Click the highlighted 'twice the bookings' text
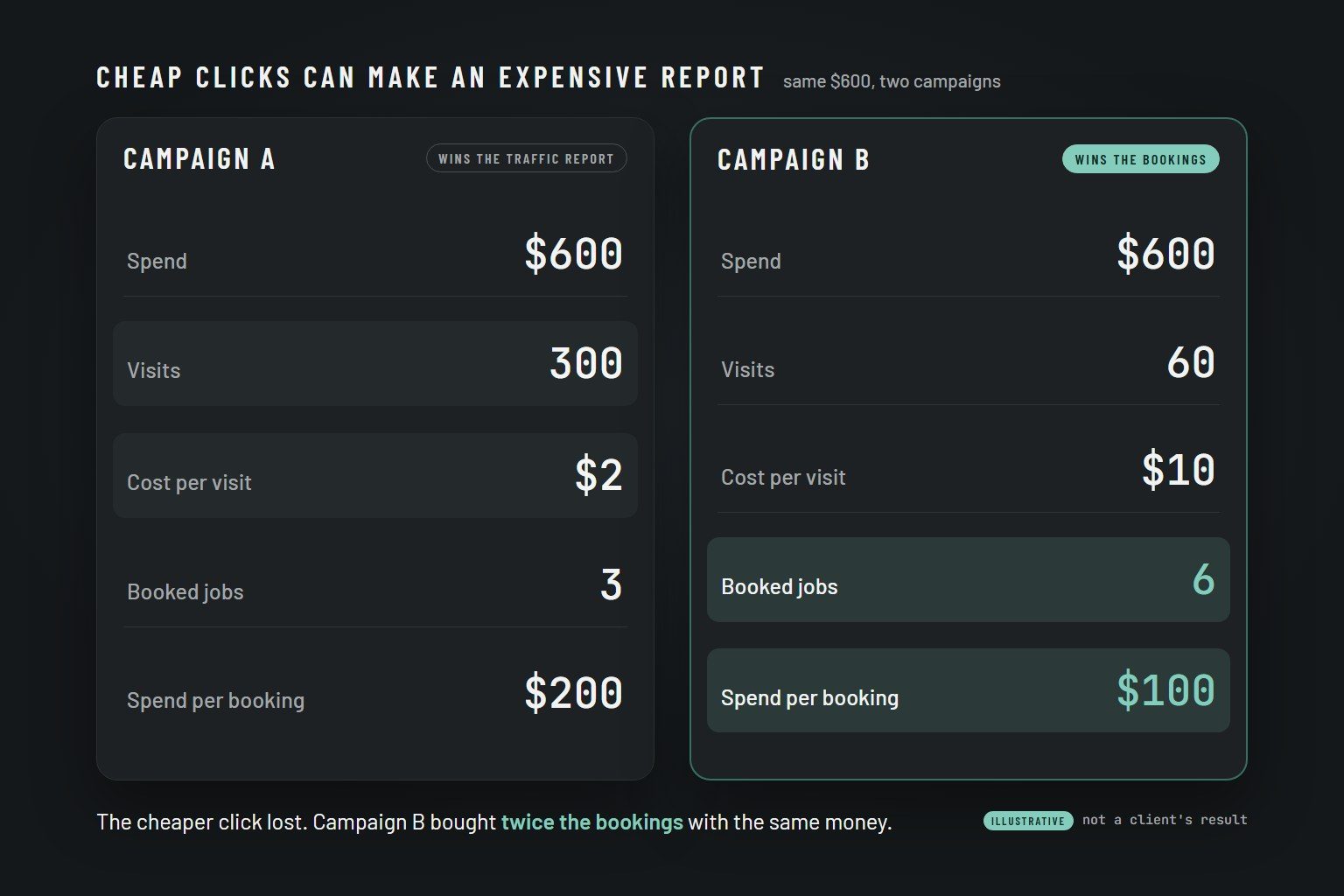This screenshot has height=896, width=1344. (591, 822)
